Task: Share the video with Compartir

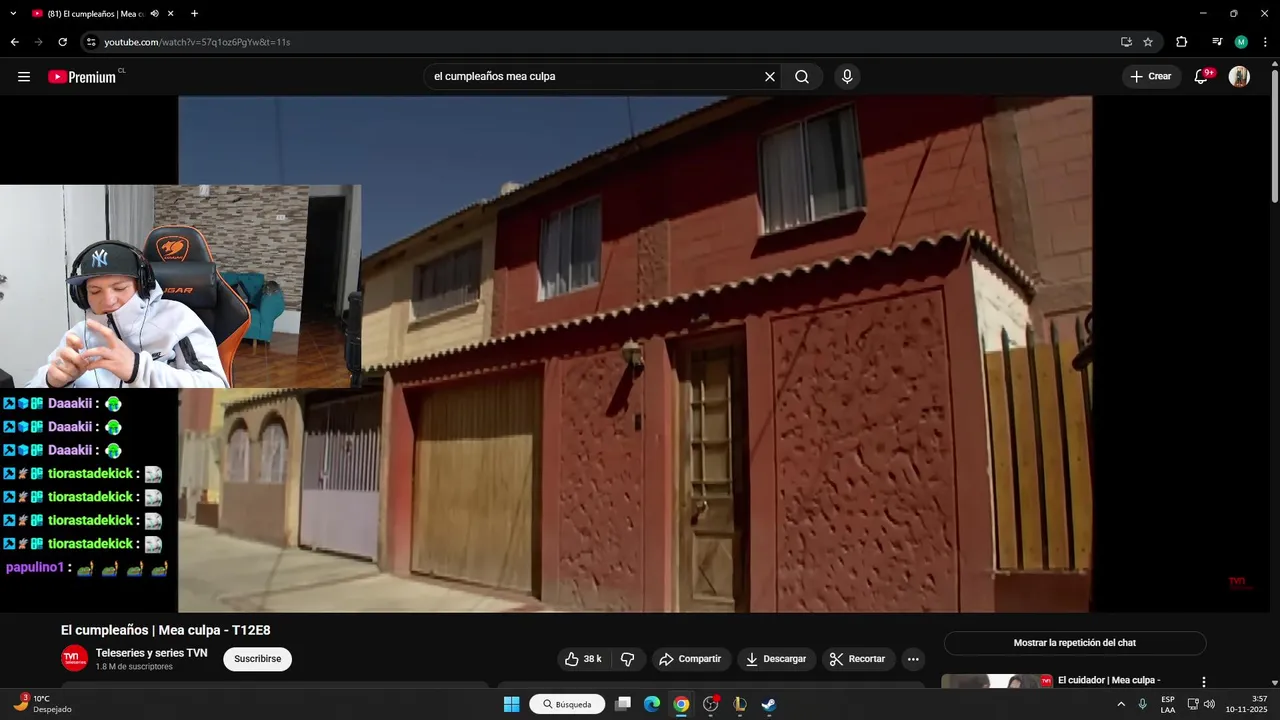Action: point(690,659)
